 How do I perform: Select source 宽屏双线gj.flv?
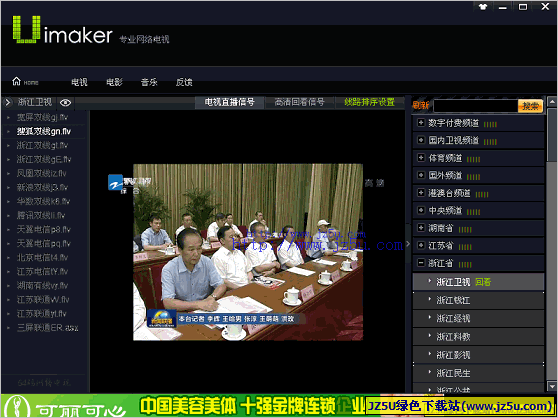(x=43, y=117)
